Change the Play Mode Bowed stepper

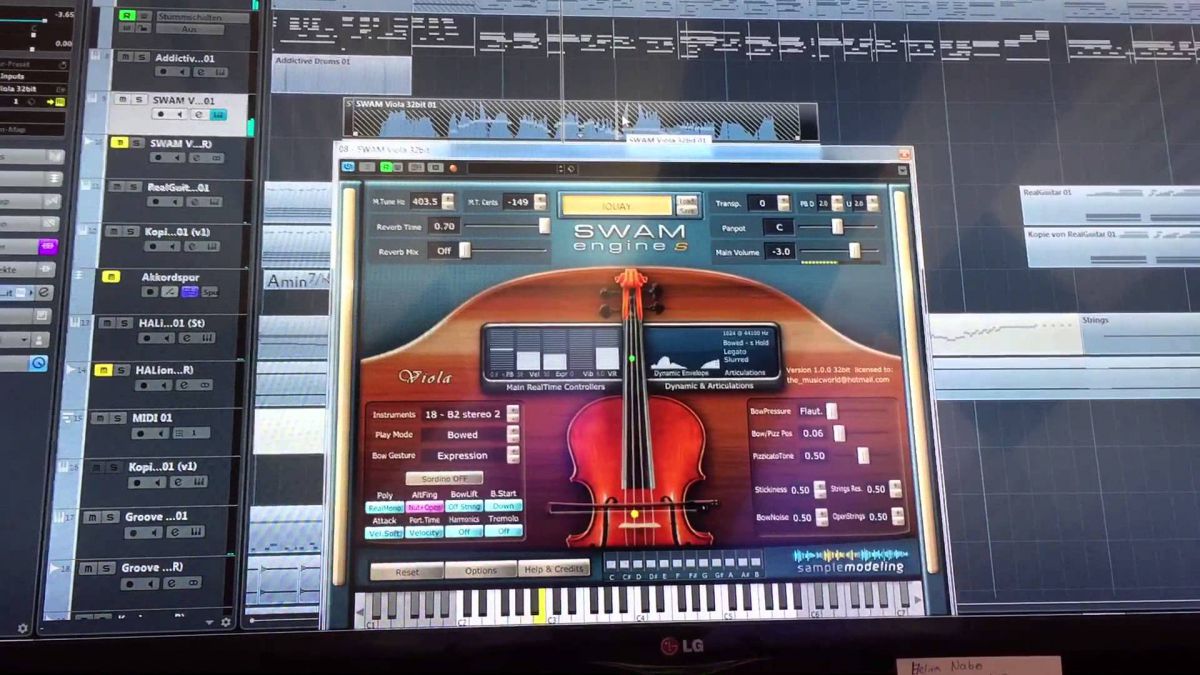(x=513, y=435)
